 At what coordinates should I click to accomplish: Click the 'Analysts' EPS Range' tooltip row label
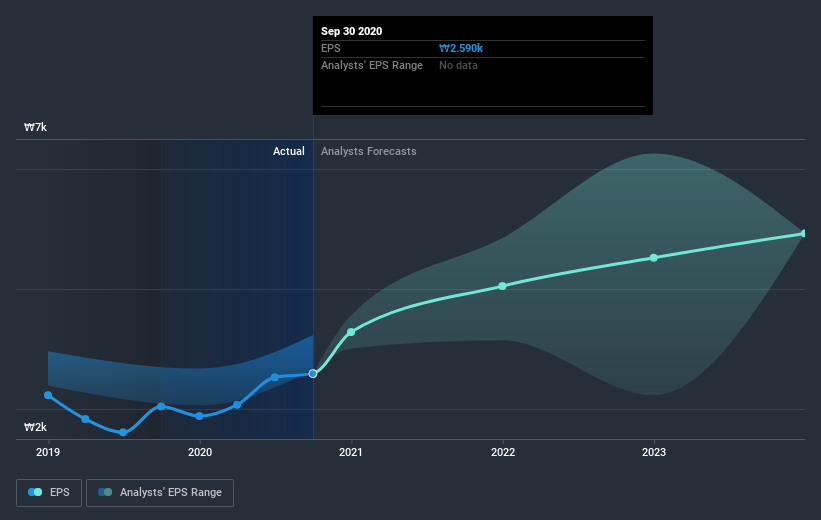click(372, 65)
